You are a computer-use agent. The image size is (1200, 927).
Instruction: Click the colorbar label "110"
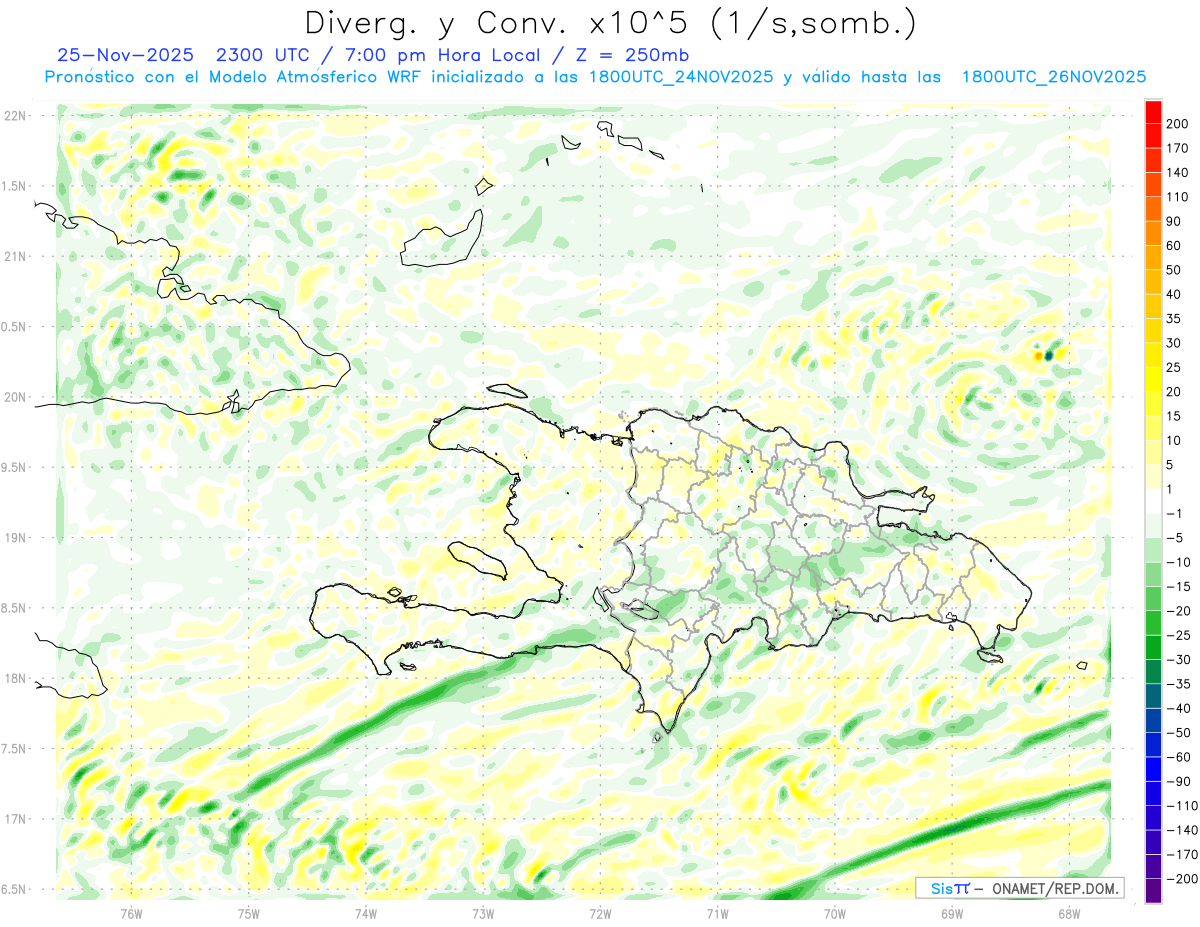click(1178, 197)
